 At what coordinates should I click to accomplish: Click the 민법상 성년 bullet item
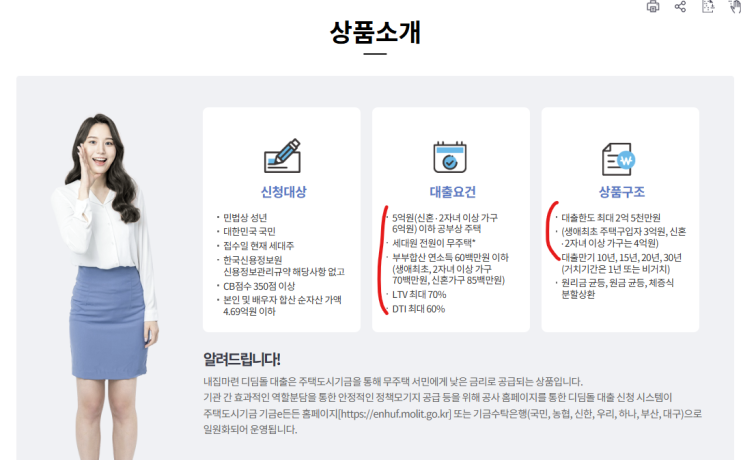pos(245,218)
